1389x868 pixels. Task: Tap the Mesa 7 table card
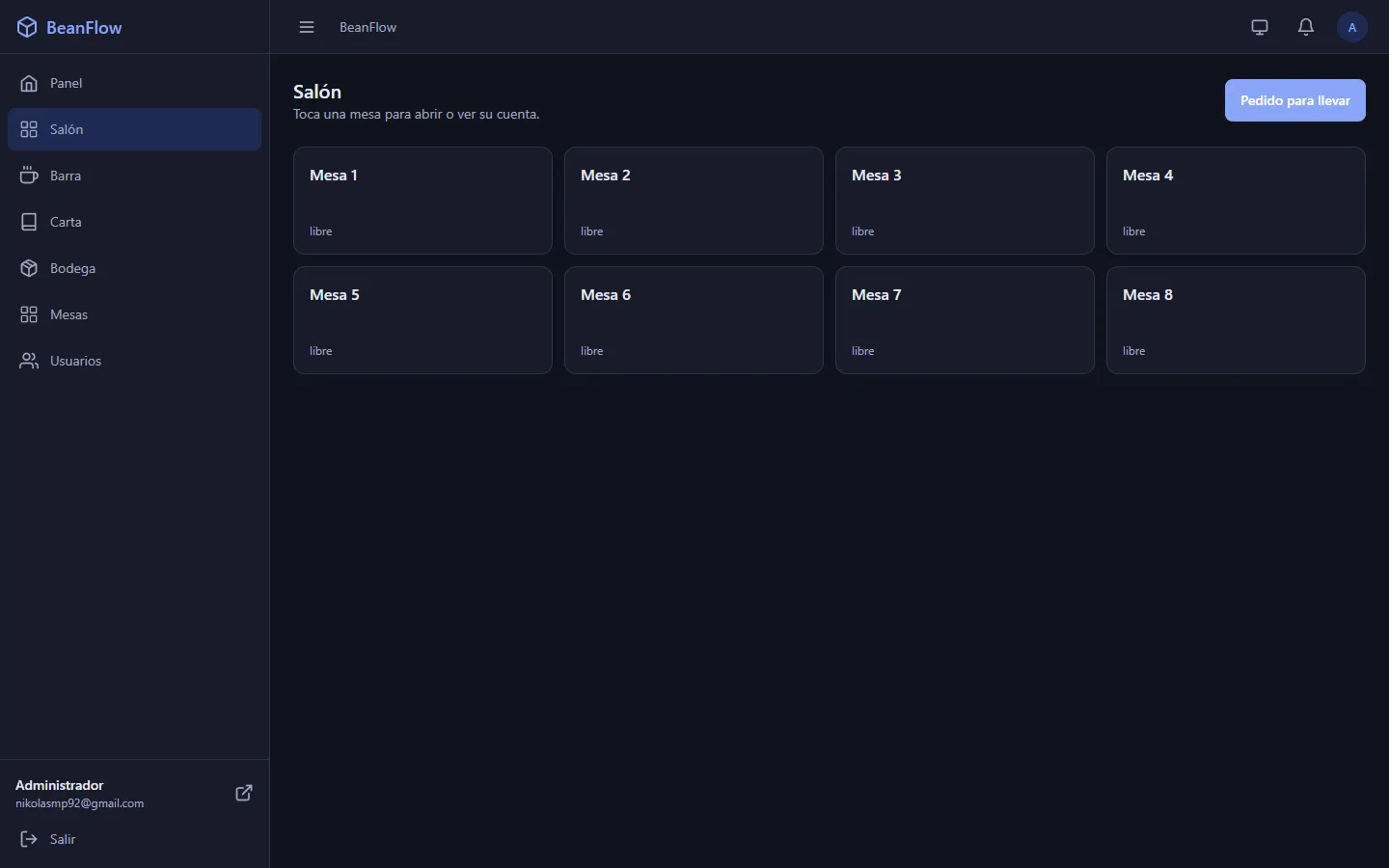click(x=965, y=320)
